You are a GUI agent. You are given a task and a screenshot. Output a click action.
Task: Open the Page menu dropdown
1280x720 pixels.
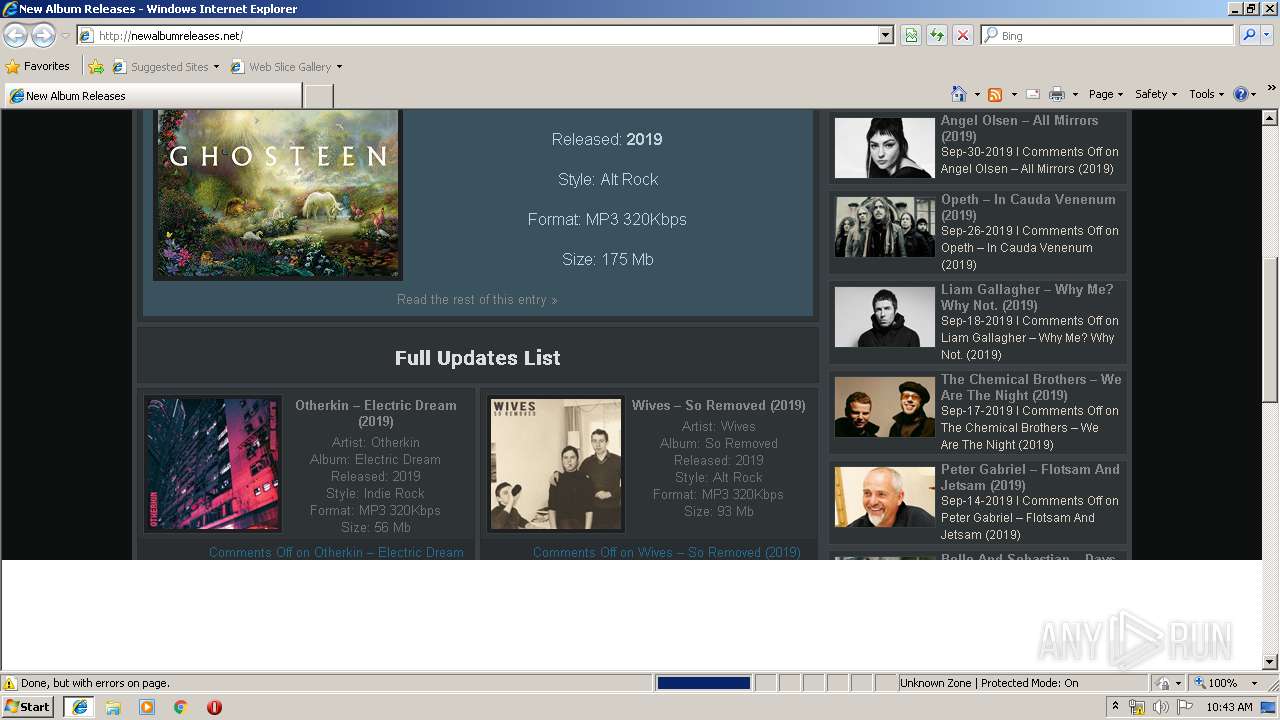[x=1105, y=94]
